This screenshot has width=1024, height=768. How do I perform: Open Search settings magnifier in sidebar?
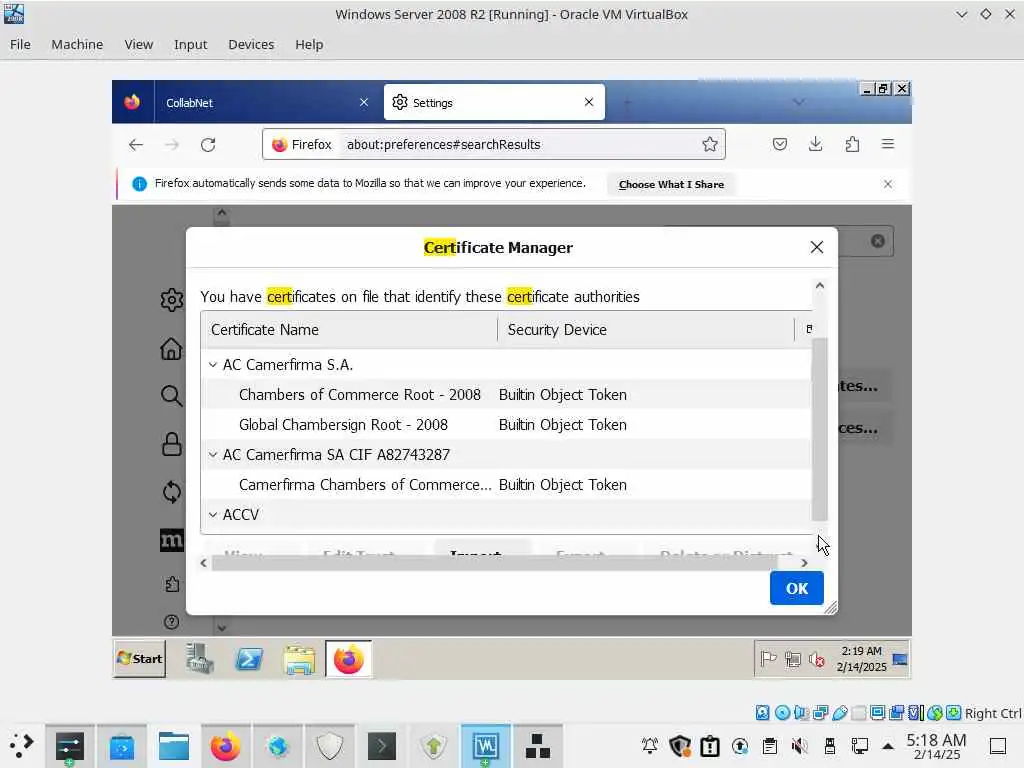(171, 395)
